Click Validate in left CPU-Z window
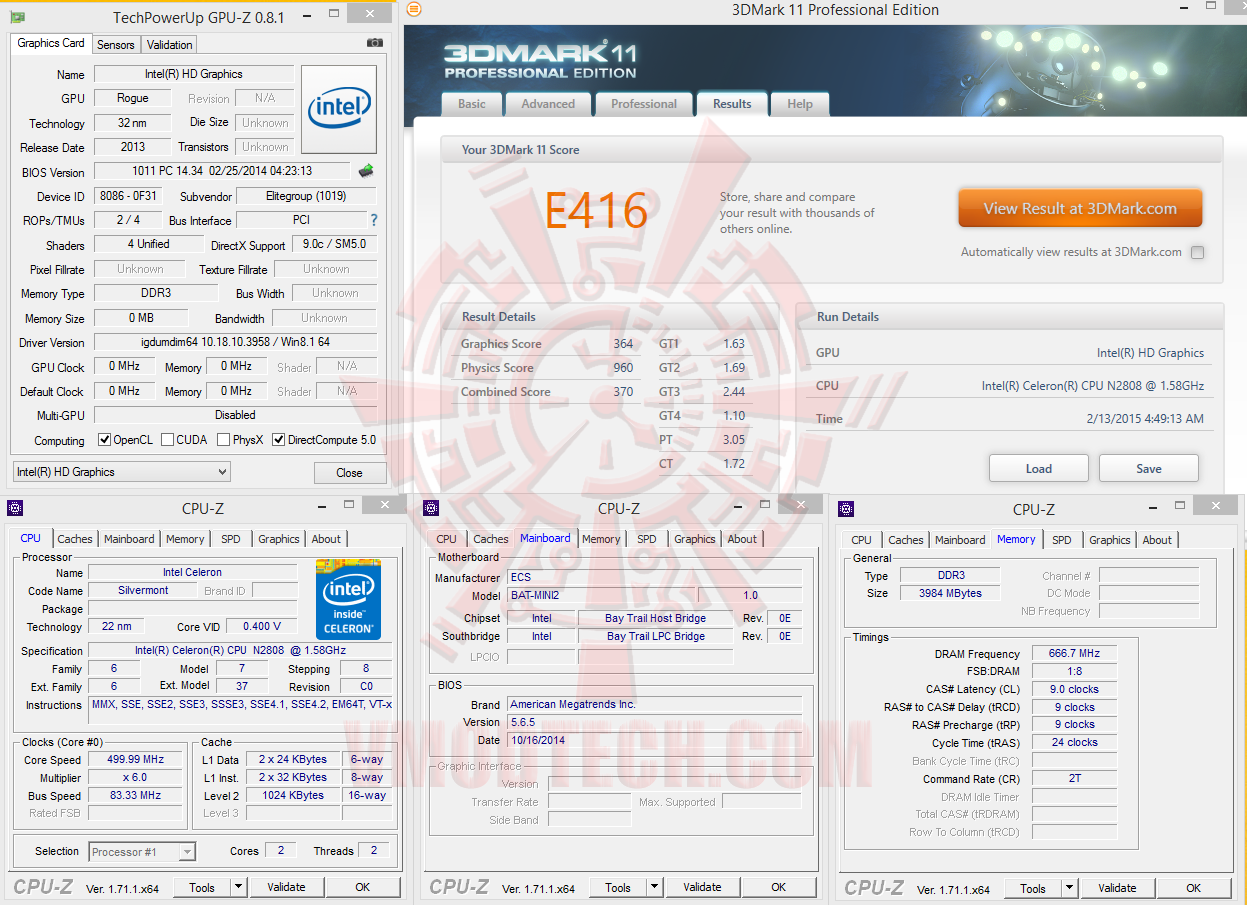The image size is (1247, 905). click(x=286, y=887)
